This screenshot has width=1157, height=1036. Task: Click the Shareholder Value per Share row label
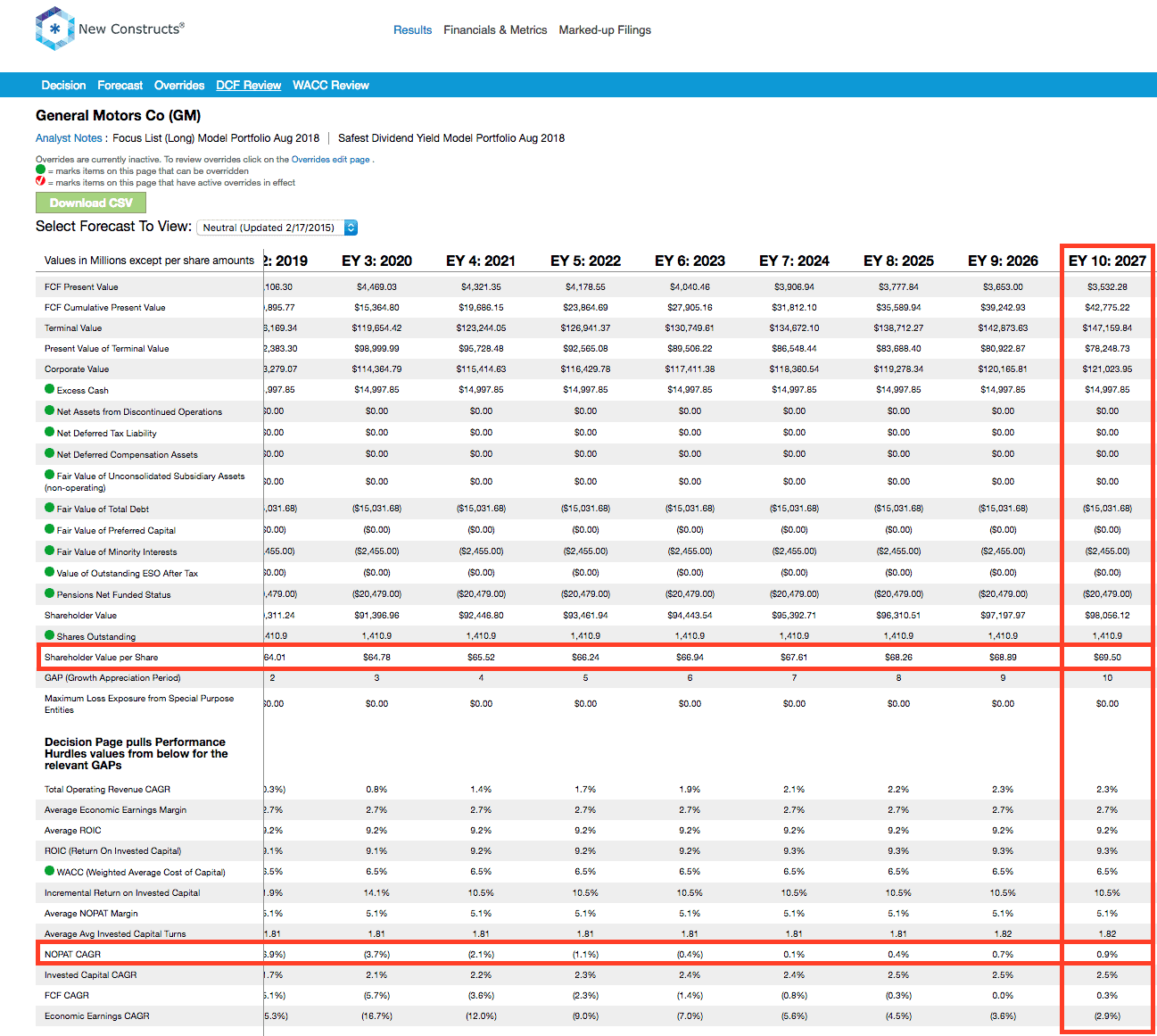pos(101,658)
